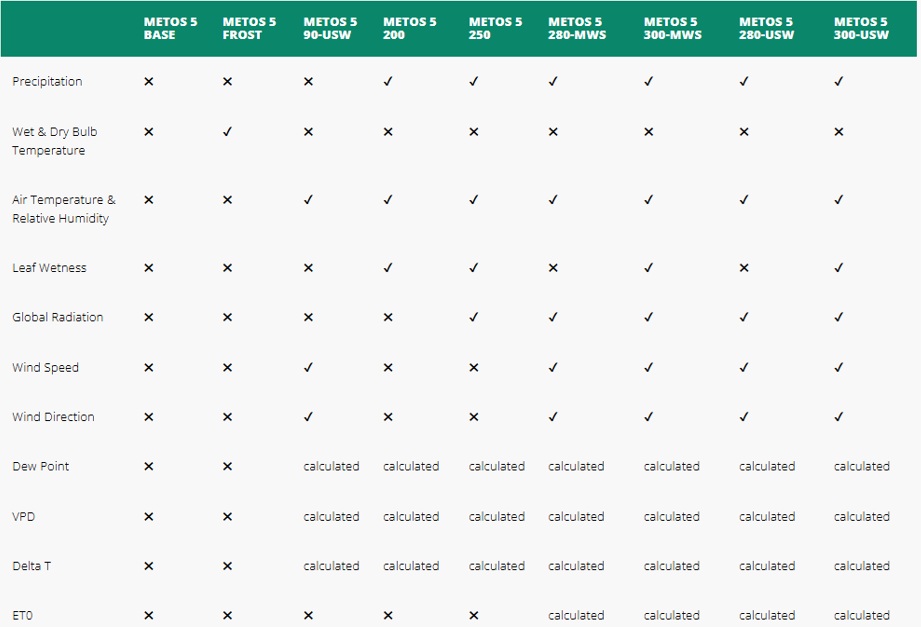The height and width of the screenshot is (627, 921).
Task: Click the Precipitation cross under METOS 5 BASE
Action: click(149, 82)
